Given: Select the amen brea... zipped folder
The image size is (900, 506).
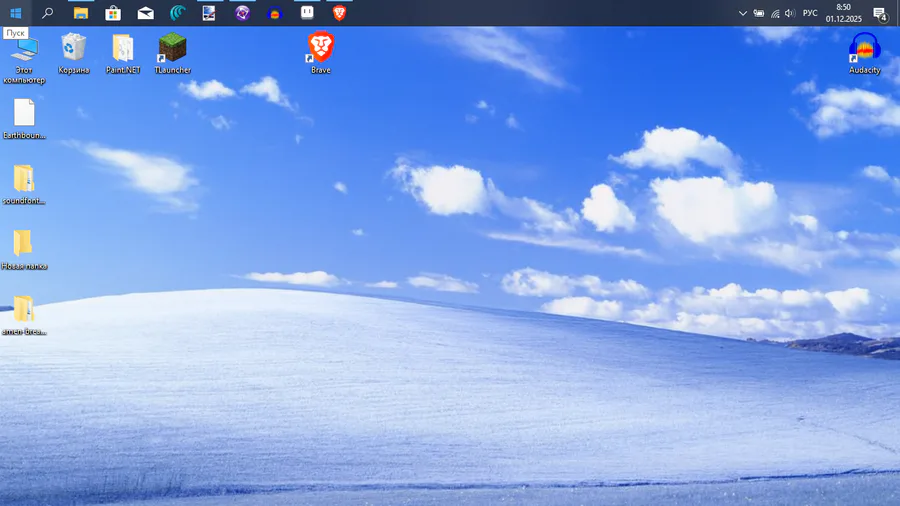Looking at the screenshot, I should 24,315.
